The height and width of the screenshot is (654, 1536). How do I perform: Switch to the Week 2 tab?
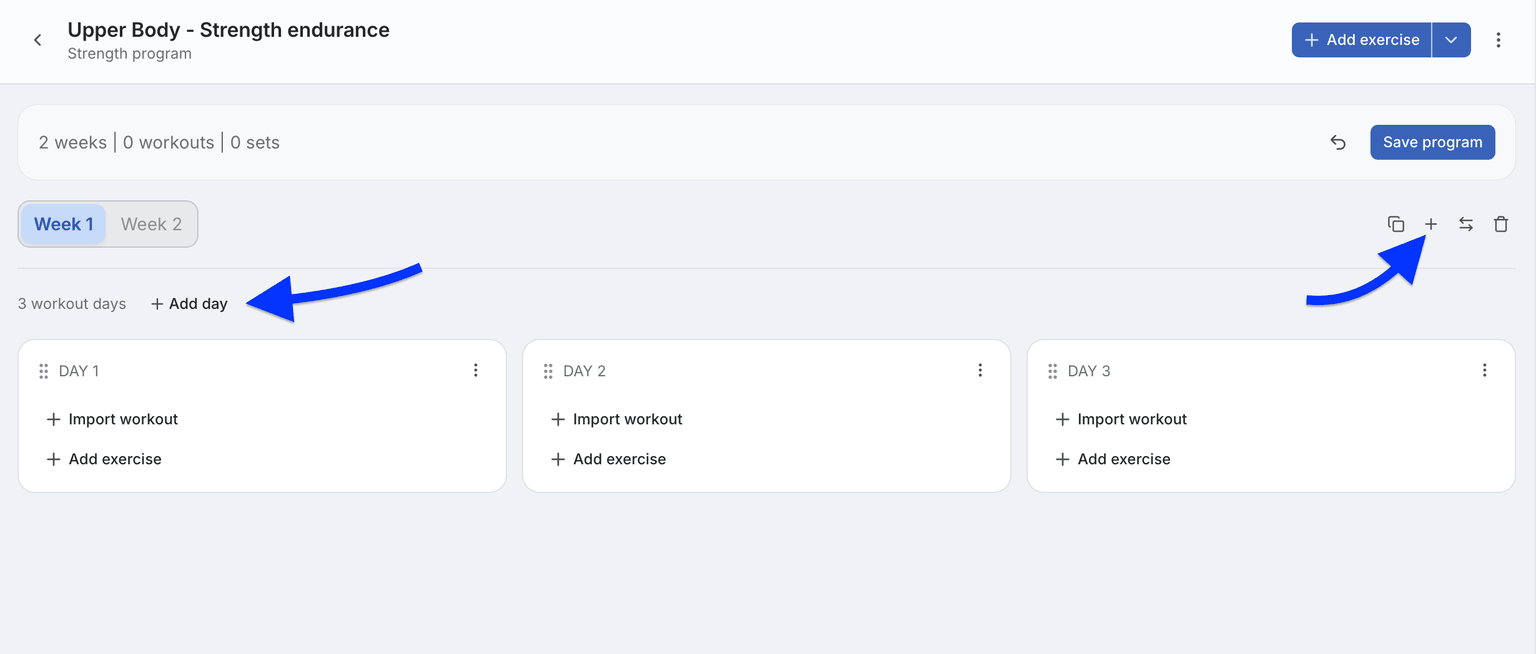(x=151, y=224)
